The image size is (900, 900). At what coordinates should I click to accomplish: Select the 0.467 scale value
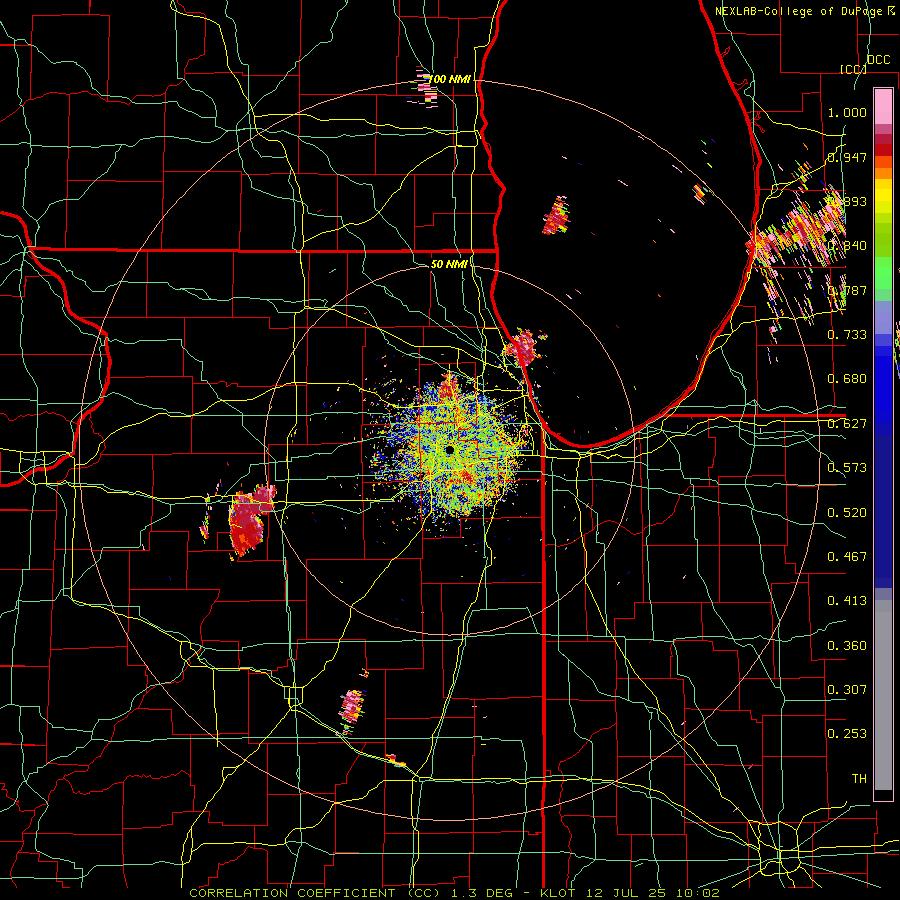(847, 557)
